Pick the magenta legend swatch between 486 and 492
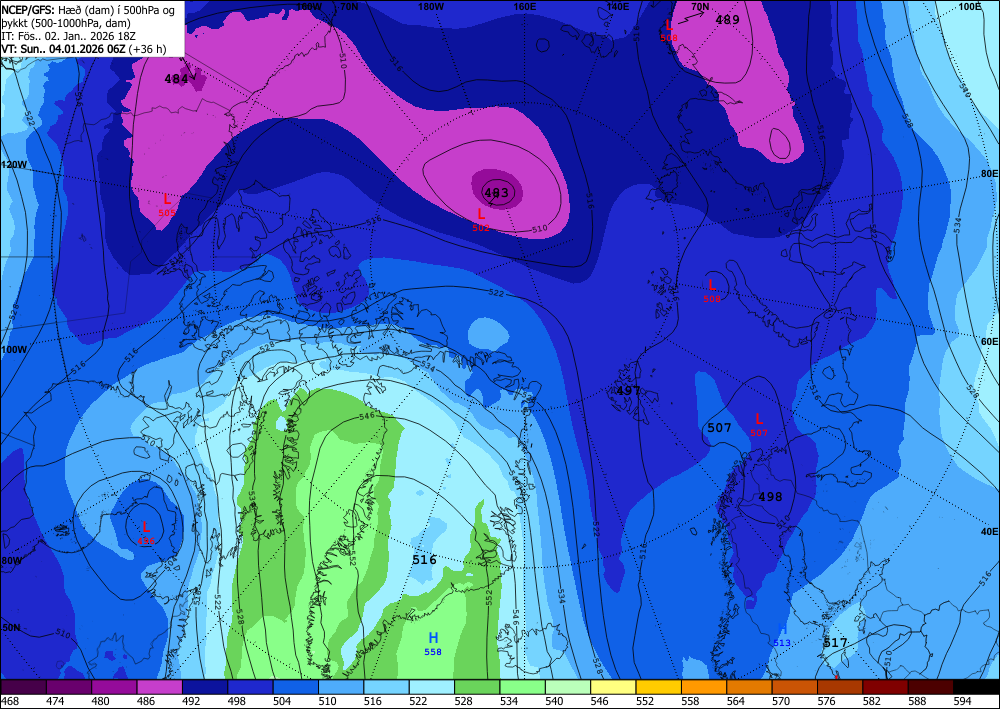The image size is (1000, 709). coord(159,687)
